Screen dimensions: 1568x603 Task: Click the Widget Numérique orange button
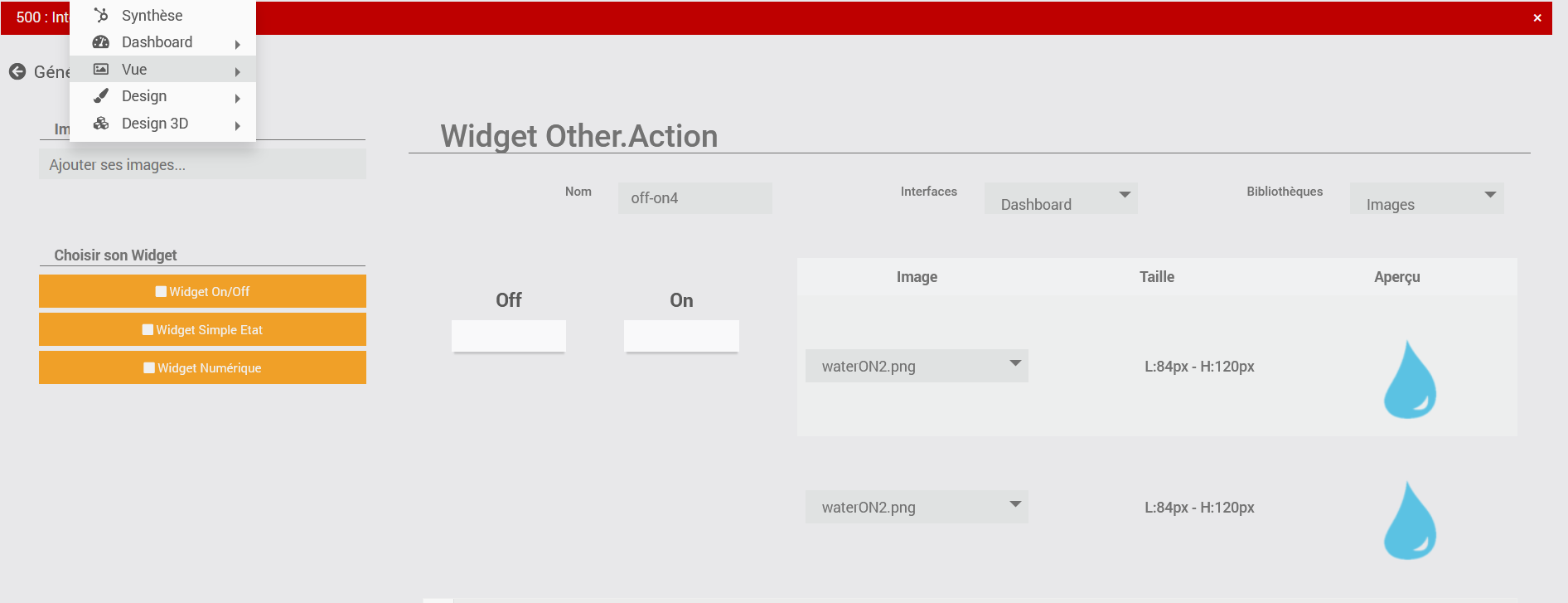[x=202, y=367]
